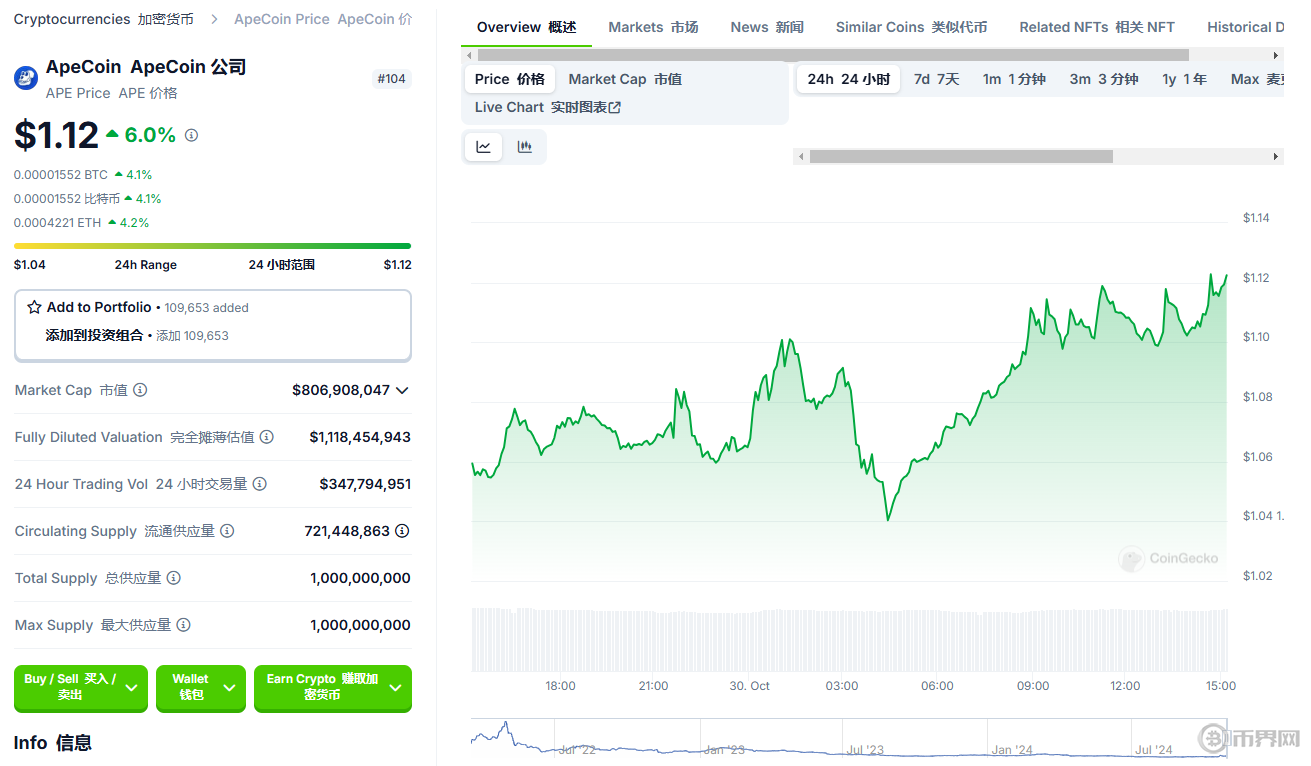Click the 24h range progress bar
This screenshot has height=766, width=1311.
click(x=212, y=245)
